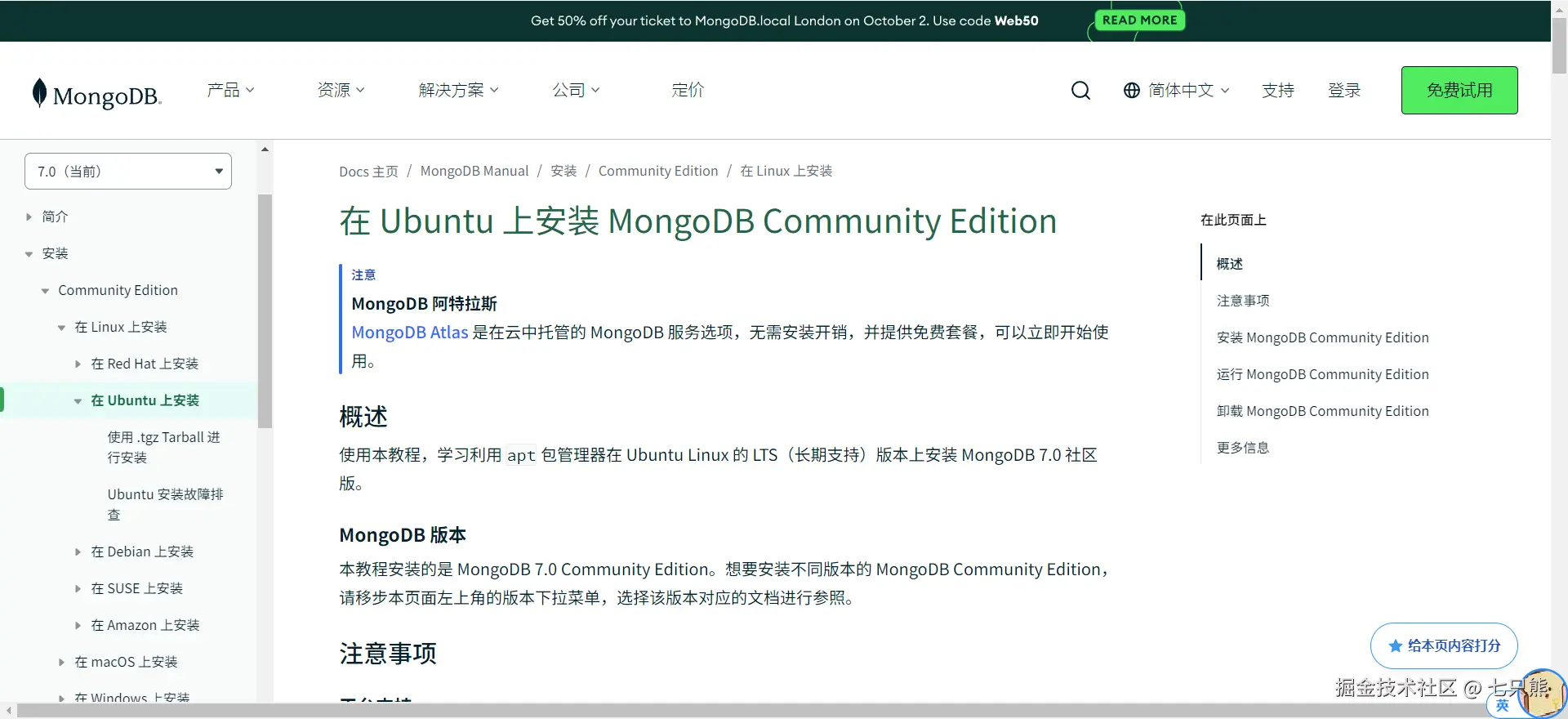Go to the 定价 page
This screenshot has width=1568, height=719.
688,90
